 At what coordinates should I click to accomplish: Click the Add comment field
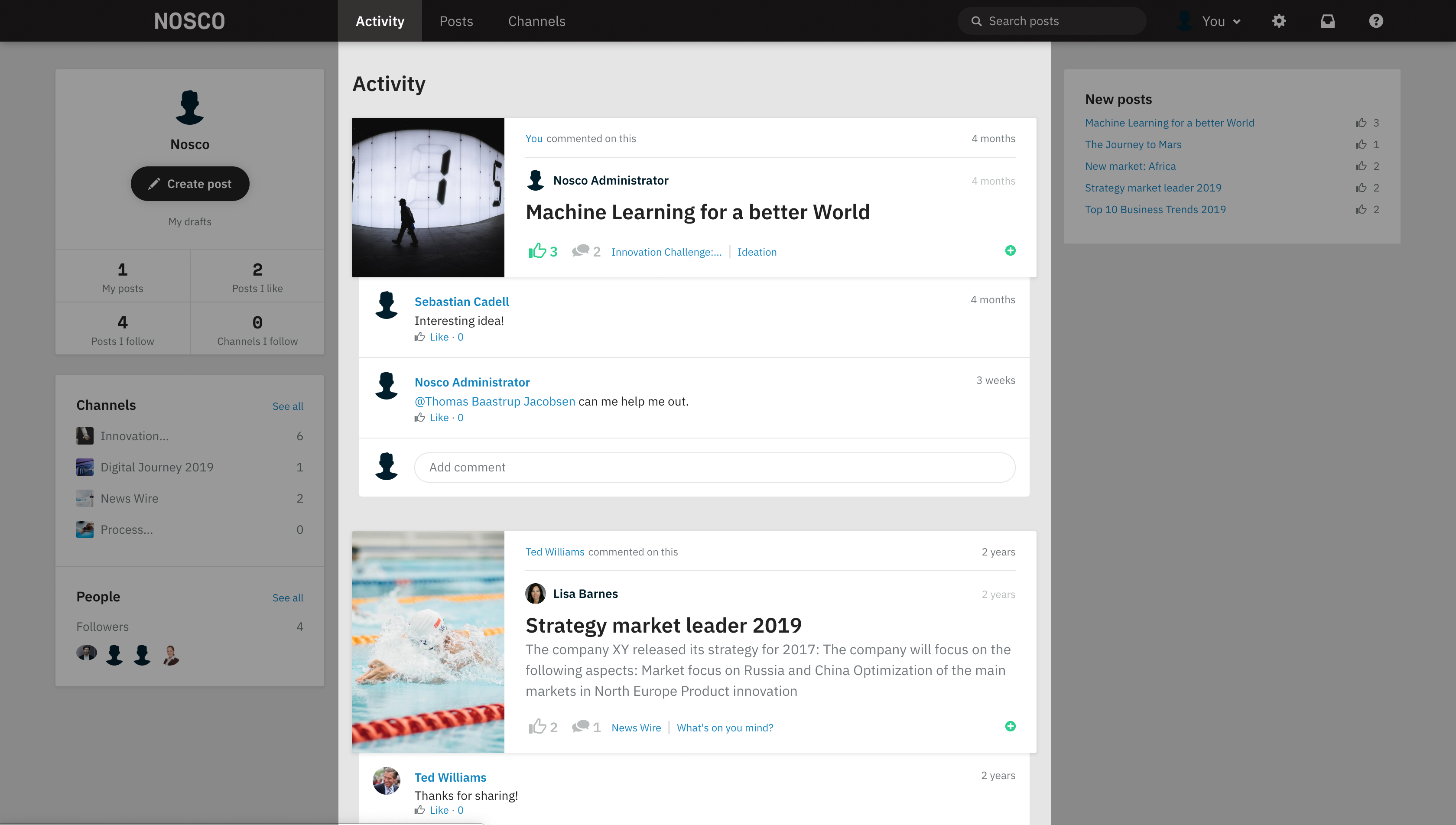click(715, 468)
